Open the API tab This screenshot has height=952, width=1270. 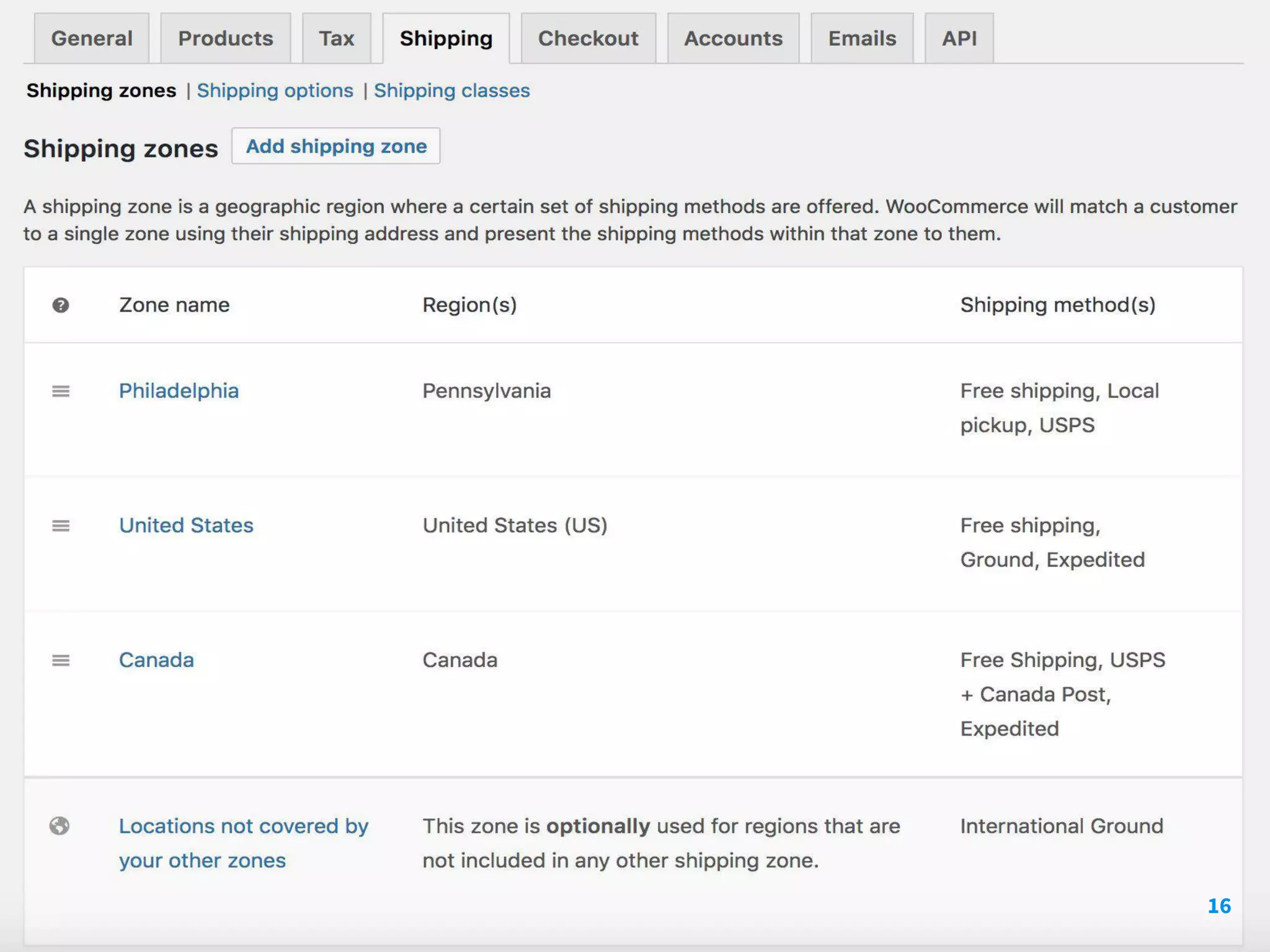pyautogui.click(x=959, y=38)
